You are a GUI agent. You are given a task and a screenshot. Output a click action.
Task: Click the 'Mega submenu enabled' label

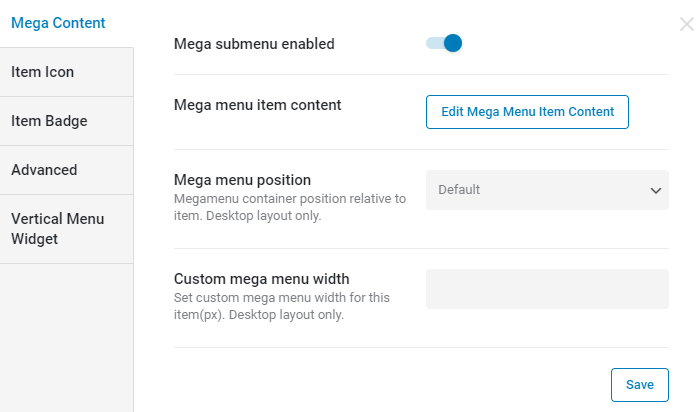pyautogui.click(x=254, y=44)
